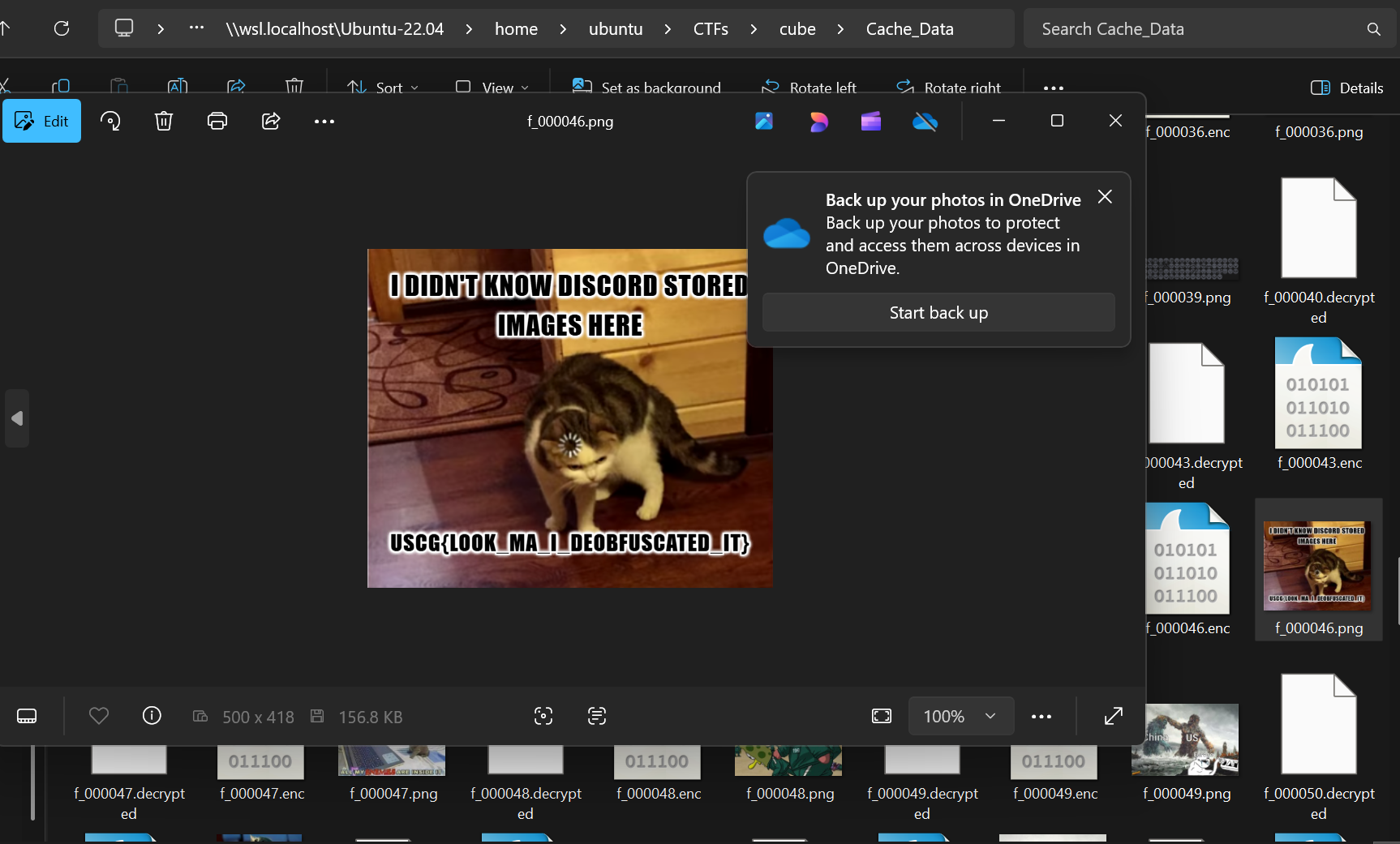Delete the photo with trash icon in Photos

pyautogui.click(x=164, y=121)
